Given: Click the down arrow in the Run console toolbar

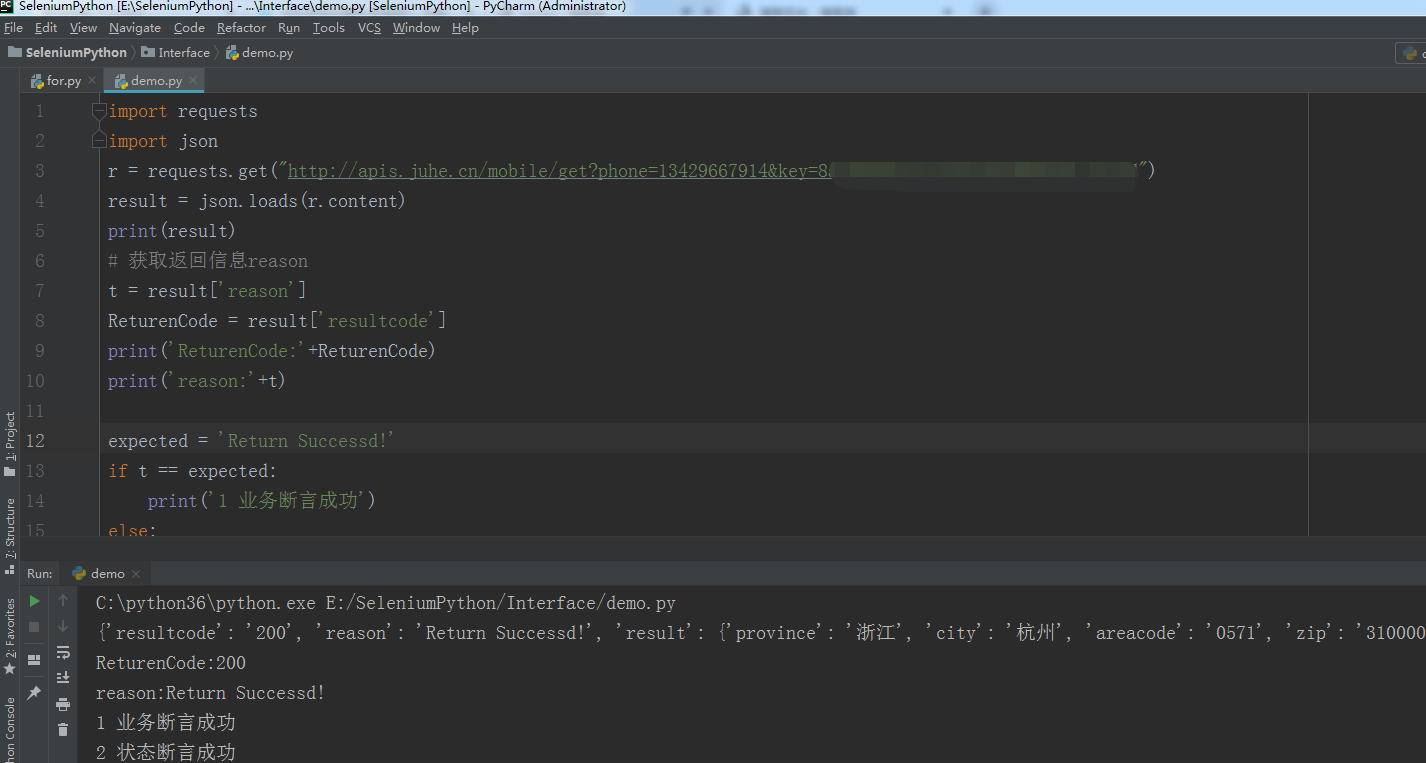Looking at the screenshot, I should (63, 626).
